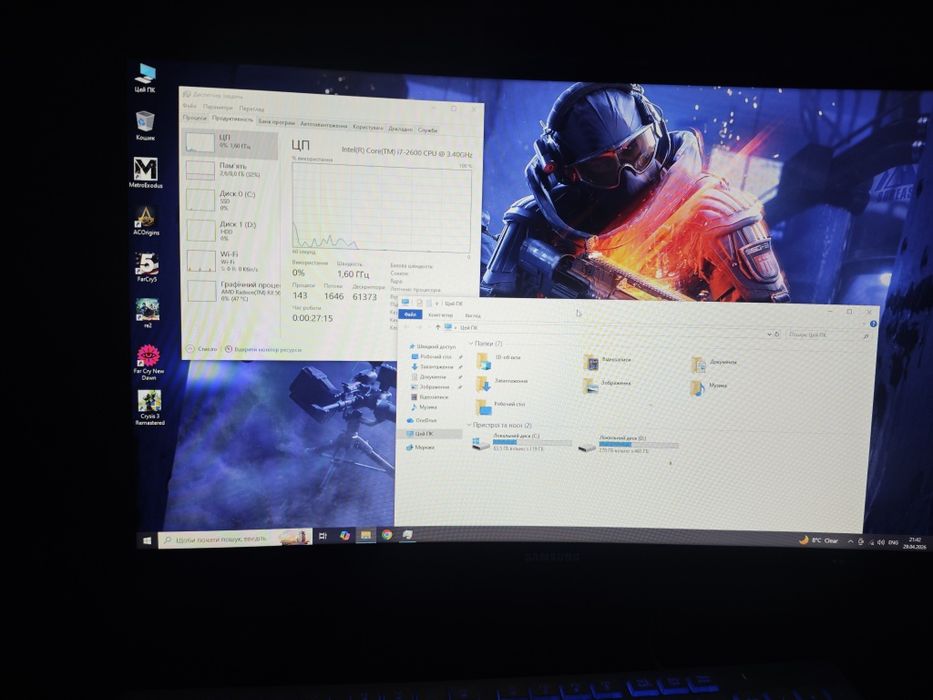The width and height of the screenshot is (933, 700).
Task: Select Завантаження in Explorer sidebar
Action: 432,367
